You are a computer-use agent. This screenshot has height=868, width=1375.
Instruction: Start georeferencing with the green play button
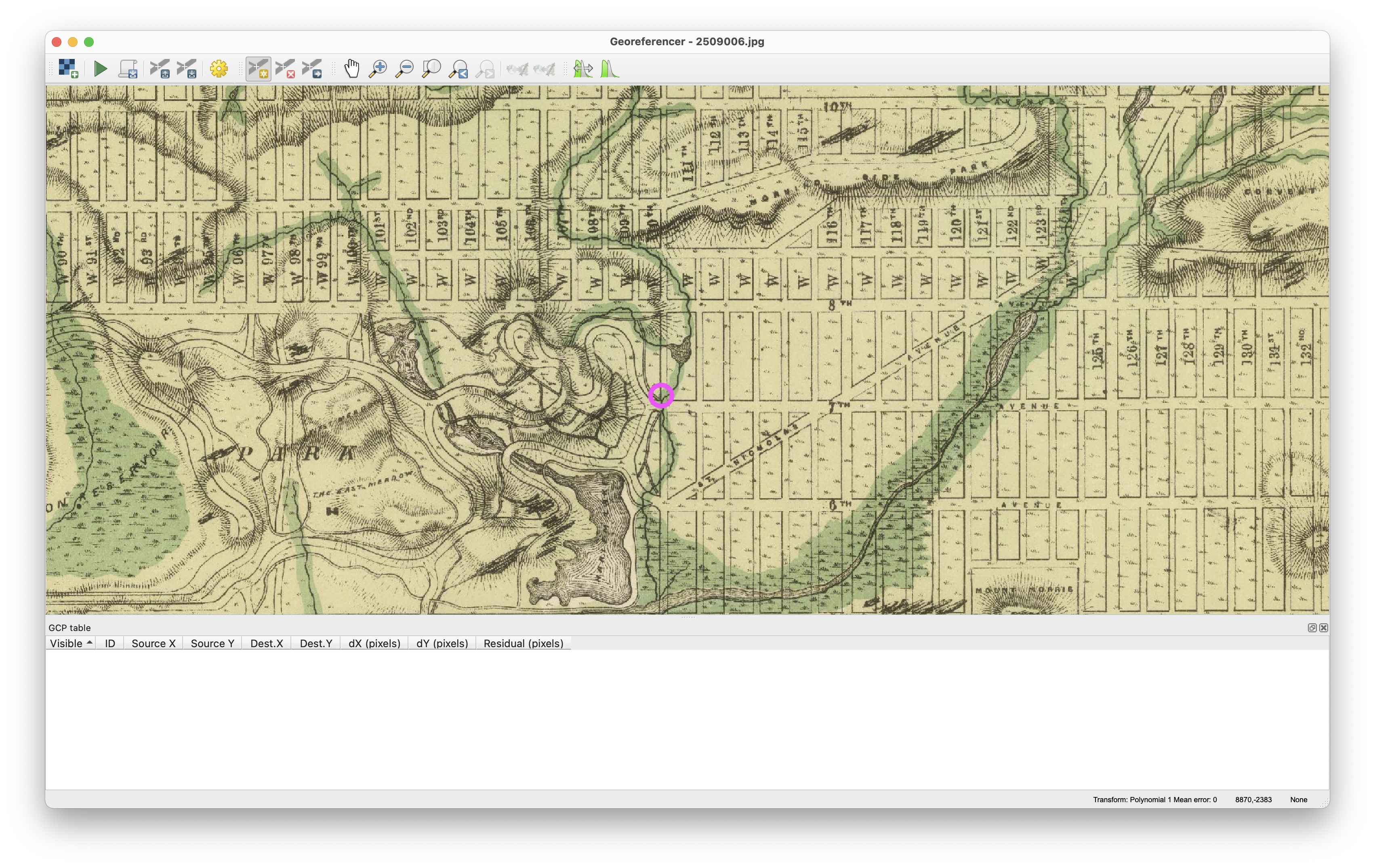[x=101, y=69]
